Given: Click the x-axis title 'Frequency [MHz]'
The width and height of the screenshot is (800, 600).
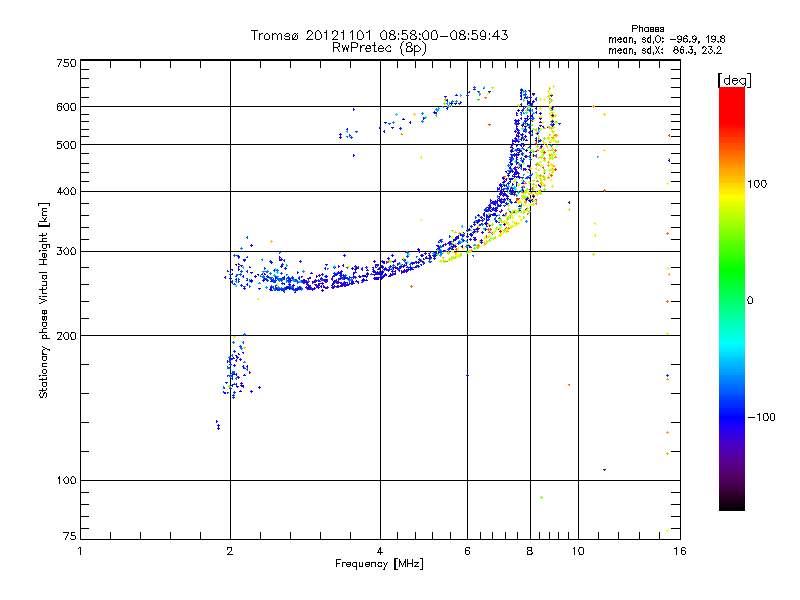Looking at the screenshot, I should pos(379,564).
